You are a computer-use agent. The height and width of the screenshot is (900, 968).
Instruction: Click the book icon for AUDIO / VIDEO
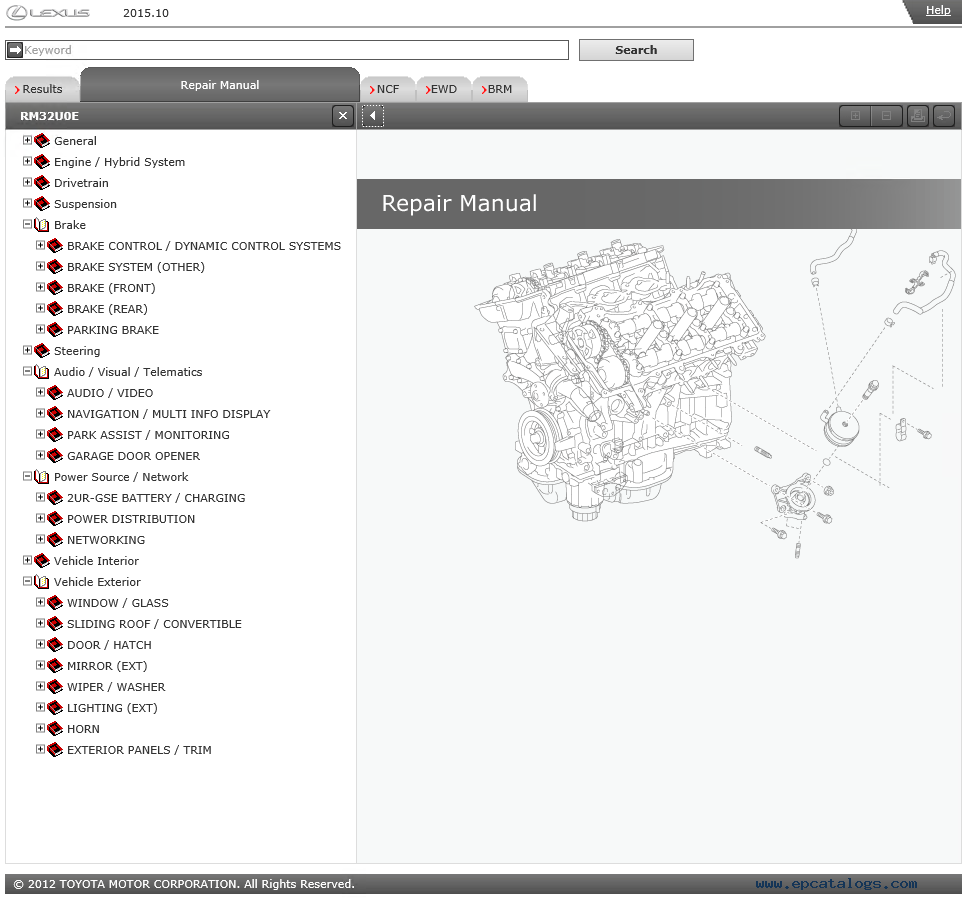click(55, 393)
